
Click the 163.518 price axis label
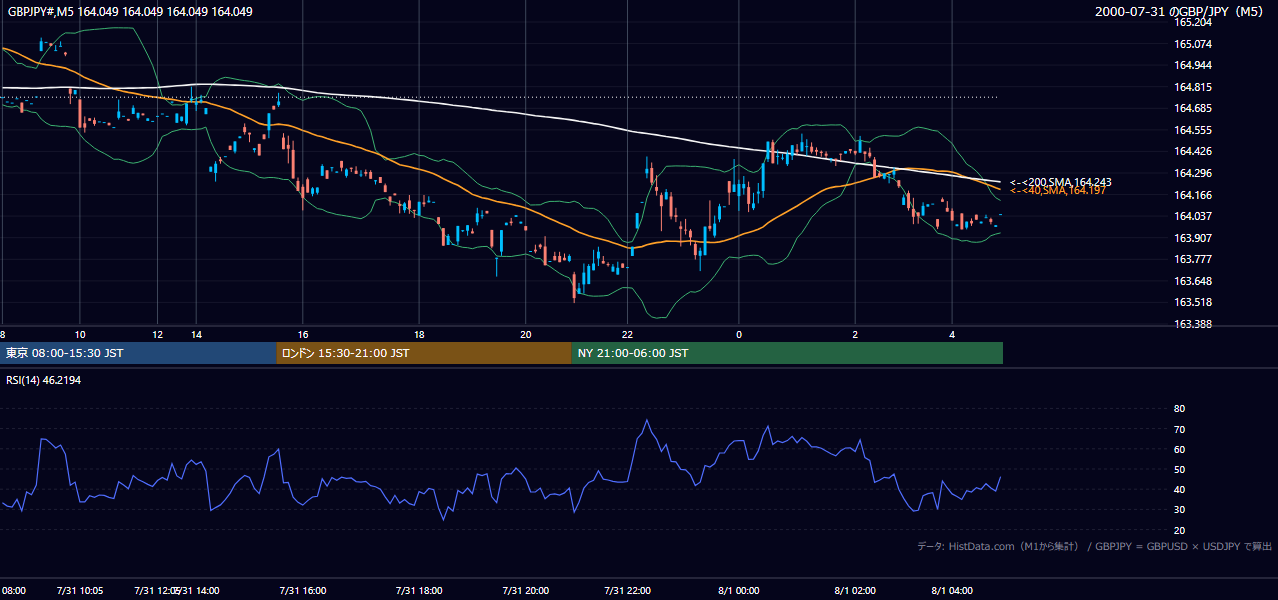coord(1193,302)
